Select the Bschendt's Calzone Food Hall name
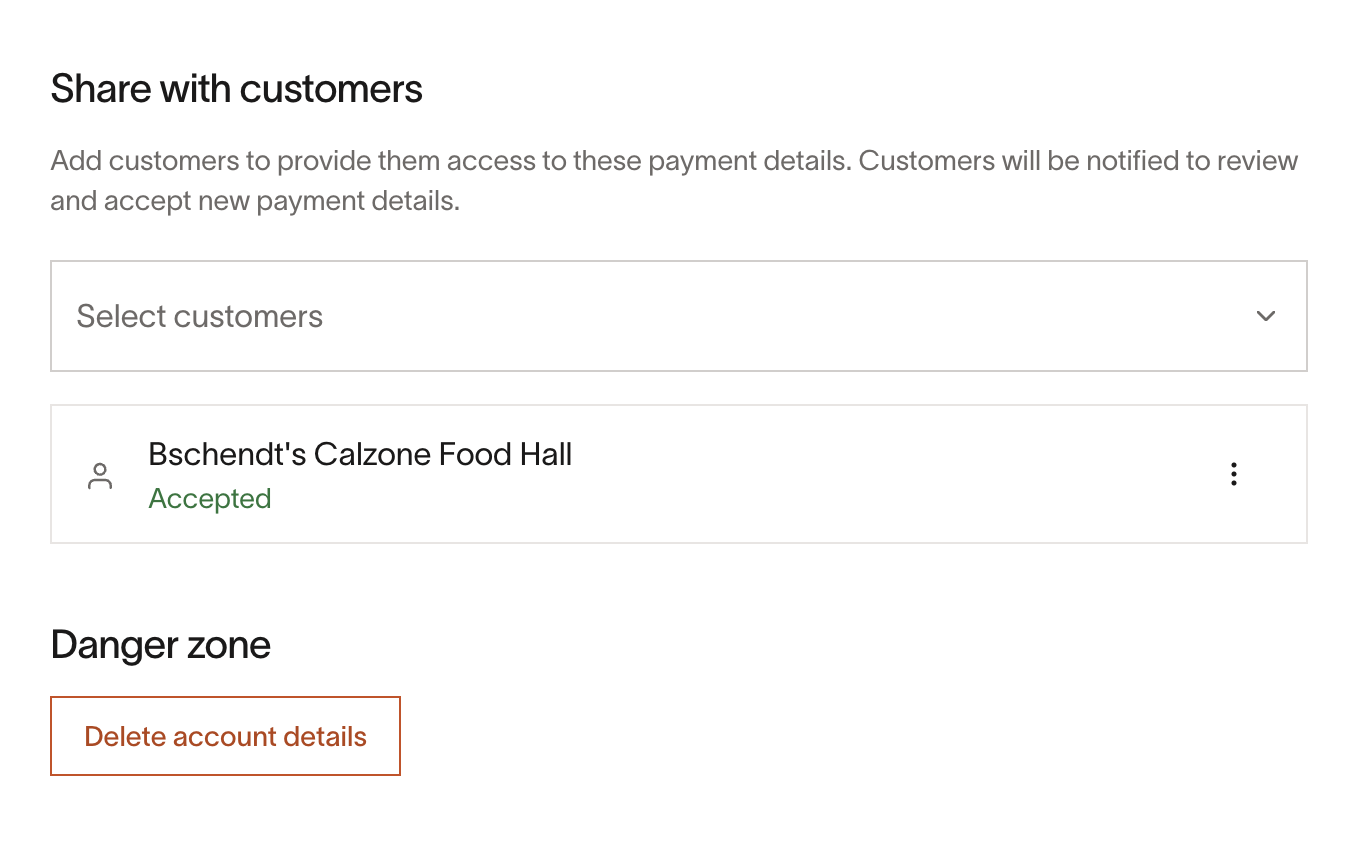Image resolution: width=1356 pixels, height=856 pixels. (x=360, y=455)
